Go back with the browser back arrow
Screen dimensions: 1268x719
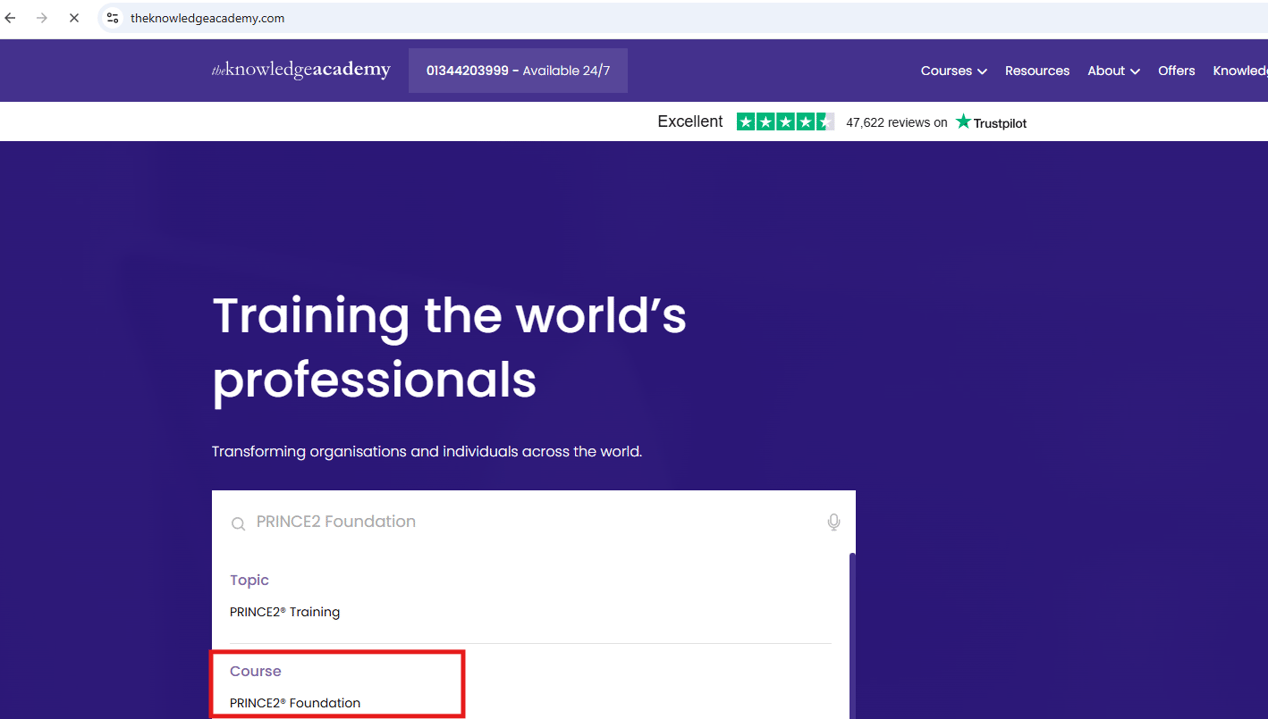tap(11, 18)
